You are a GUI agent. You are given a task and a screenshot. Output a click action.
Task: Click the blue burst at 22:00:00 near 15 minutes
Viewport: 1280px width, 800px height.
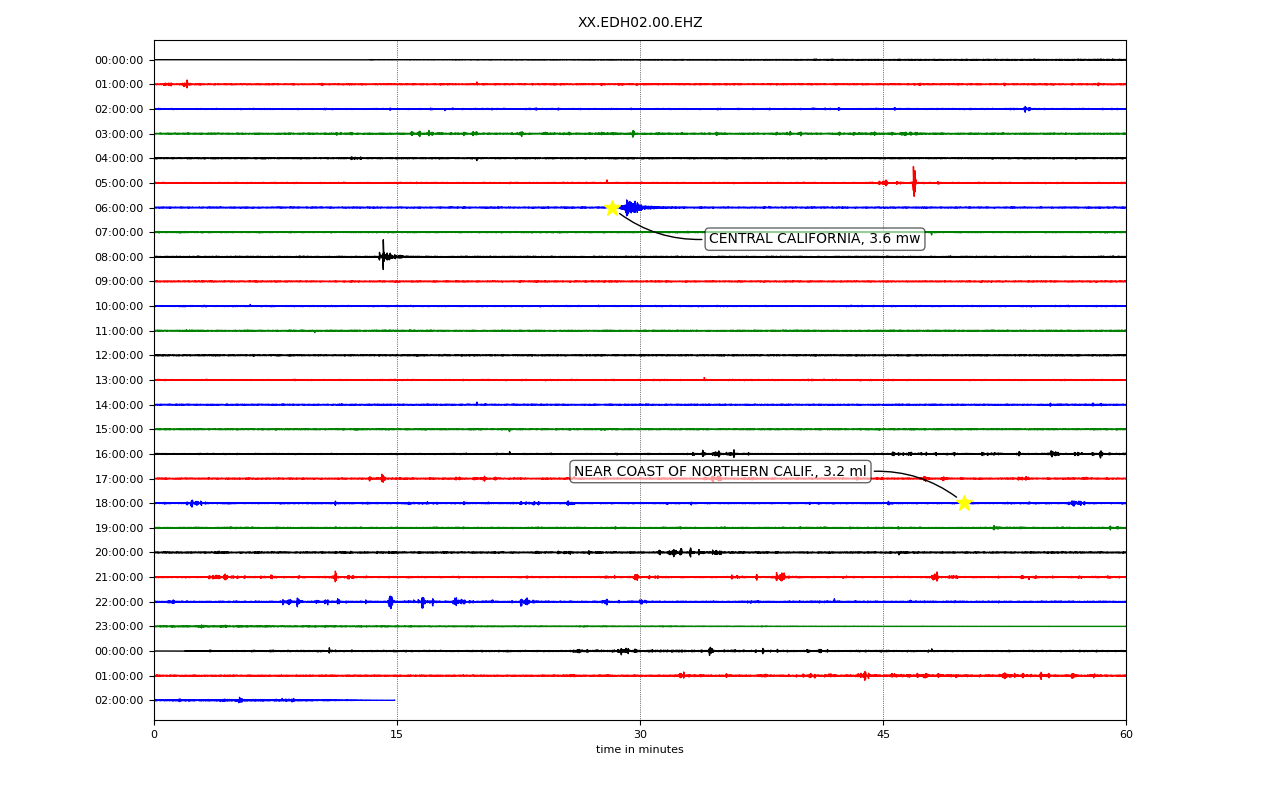[x=390, y=602]
